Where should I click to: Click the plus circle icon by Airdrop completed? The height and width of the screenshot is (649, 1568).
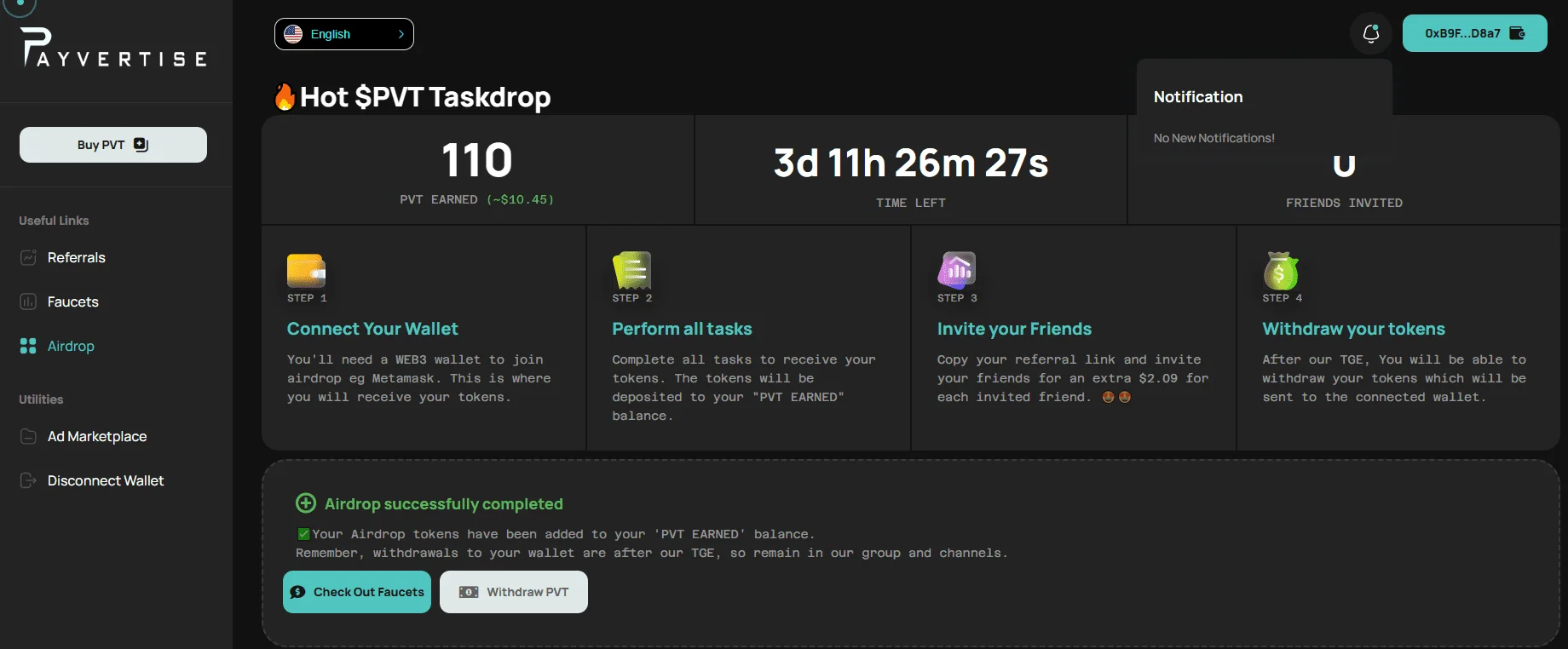pos(305,503)
